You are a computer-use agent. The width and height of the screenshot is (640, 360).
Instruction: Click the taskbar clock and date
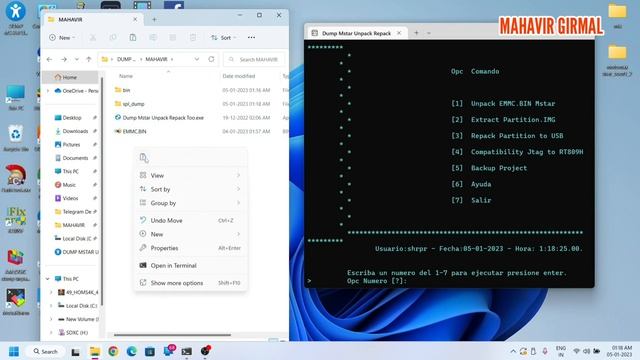point(619,351)
